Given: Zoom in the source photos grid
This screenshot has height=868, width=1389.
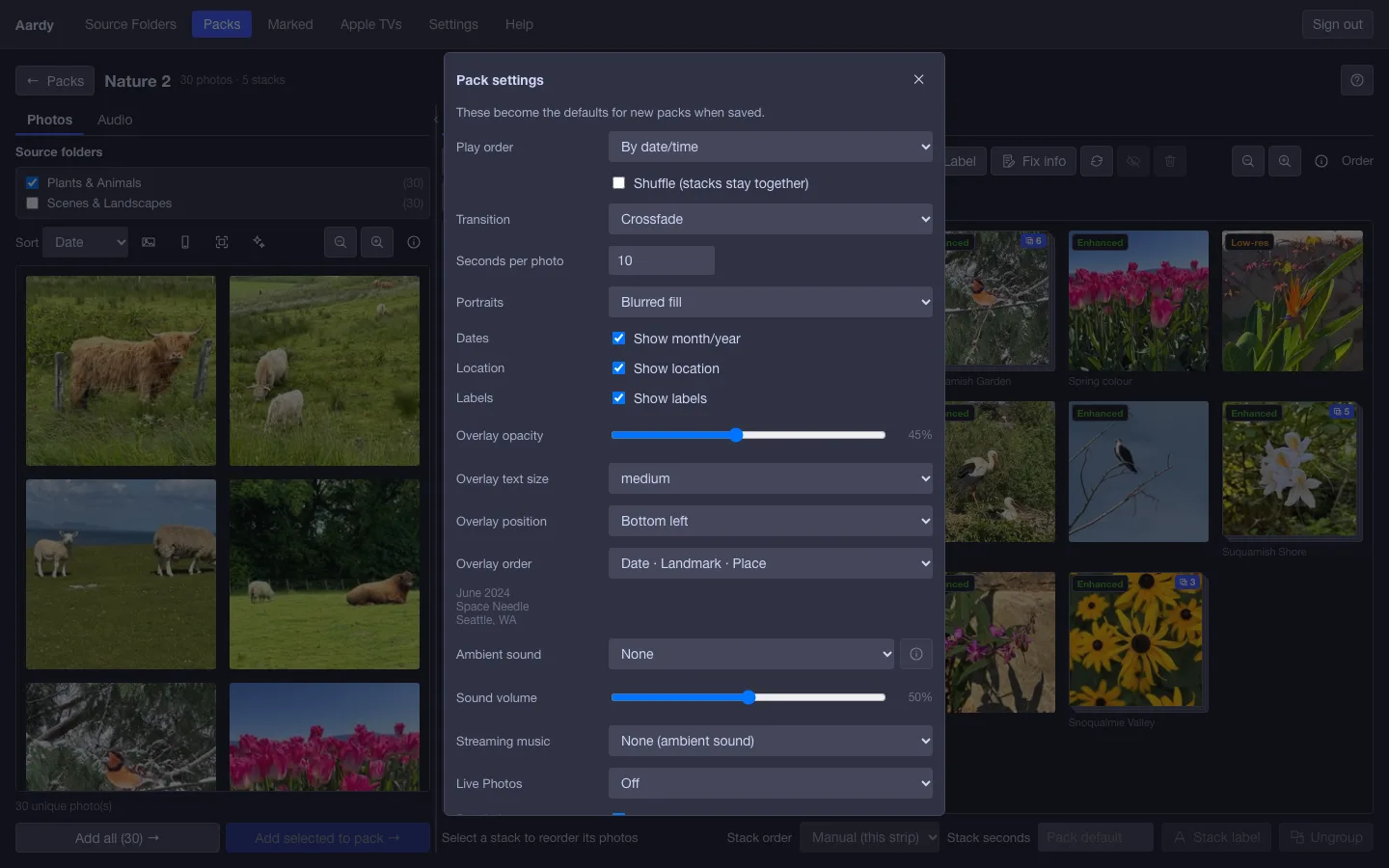Looking at the screenshot, I should tap(377, 242).
